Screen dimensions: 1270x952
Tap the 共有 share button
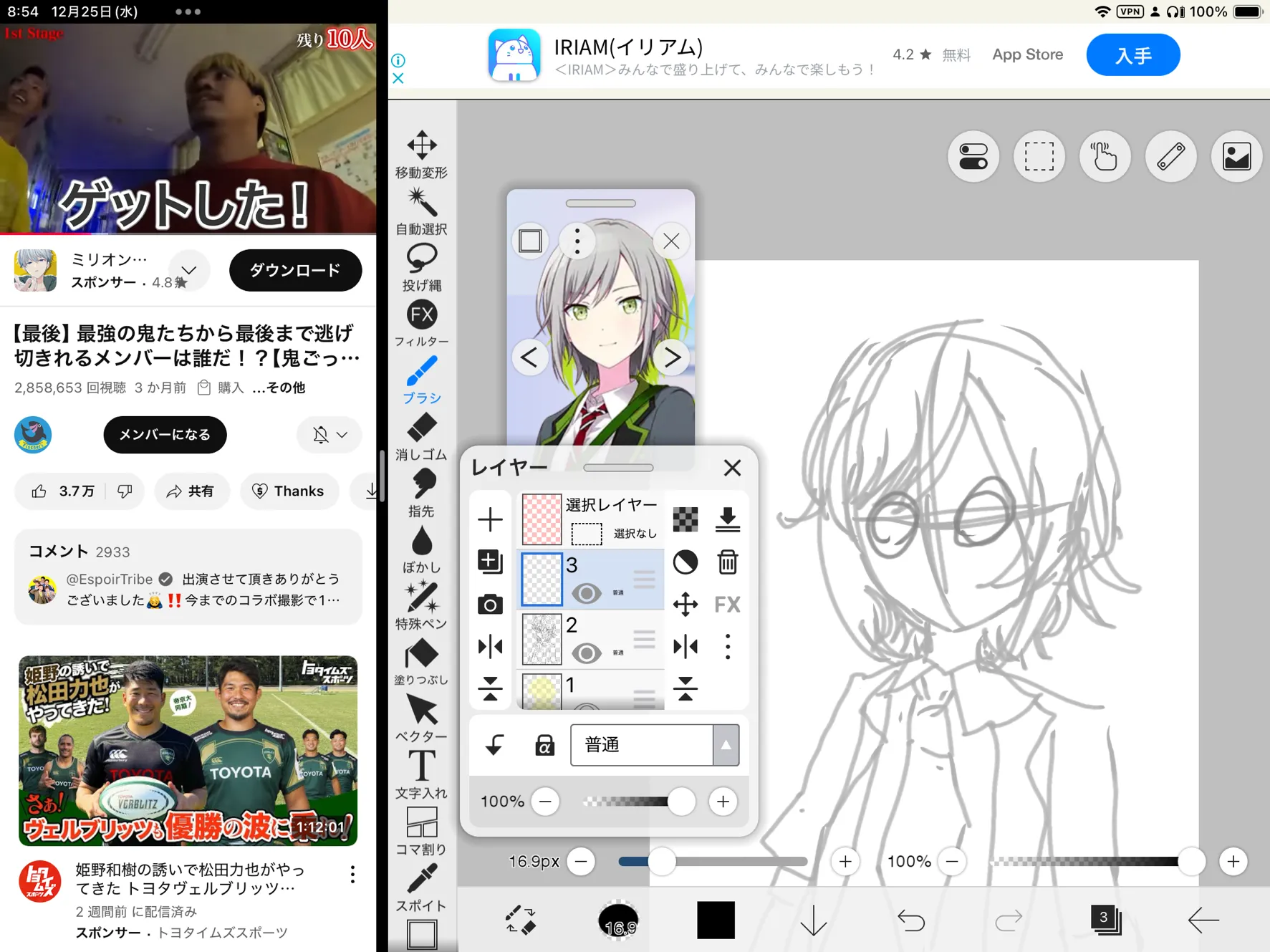point(191,491)
